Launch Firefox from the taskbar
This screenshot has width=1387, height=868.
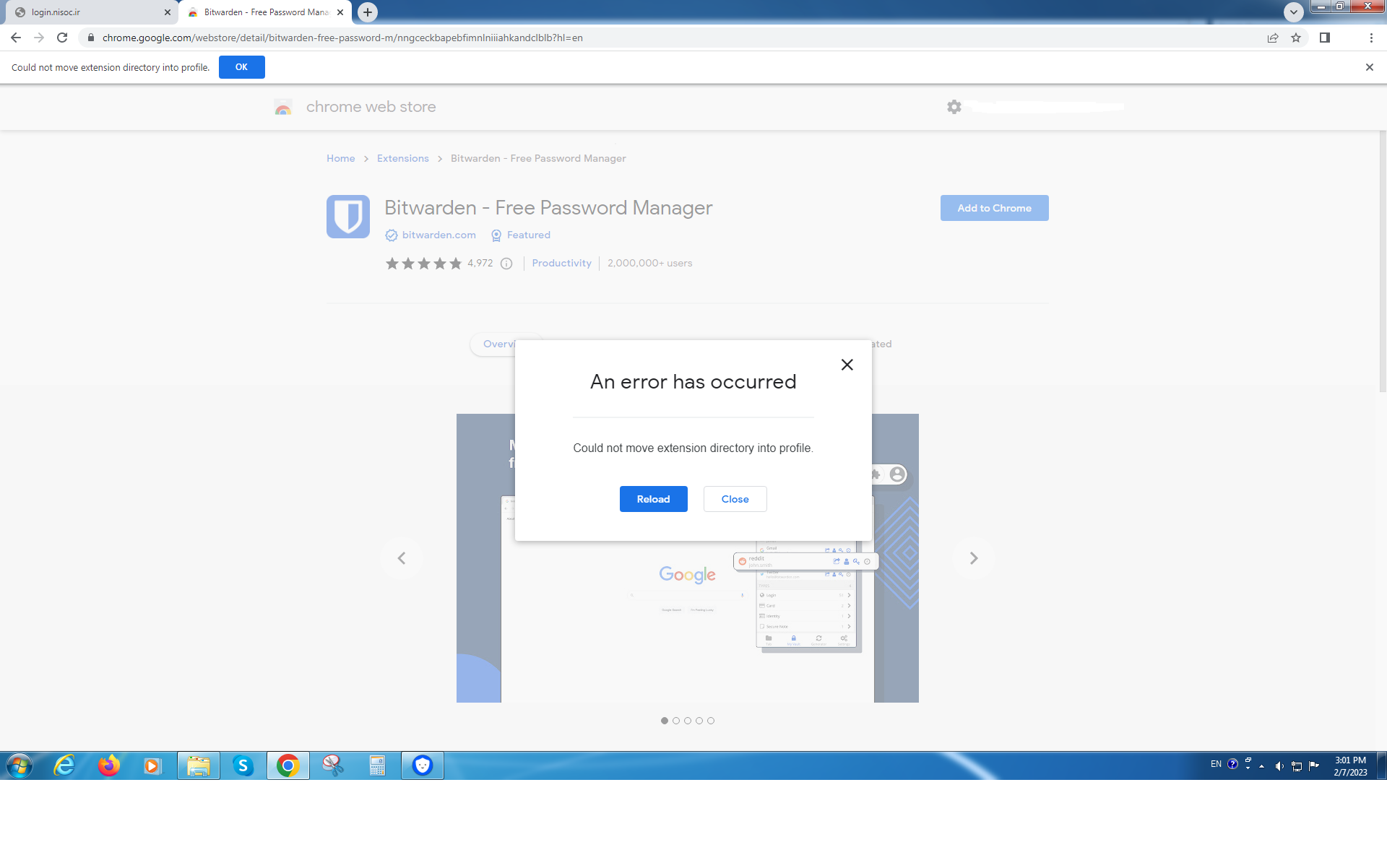(x=109, y=765)
